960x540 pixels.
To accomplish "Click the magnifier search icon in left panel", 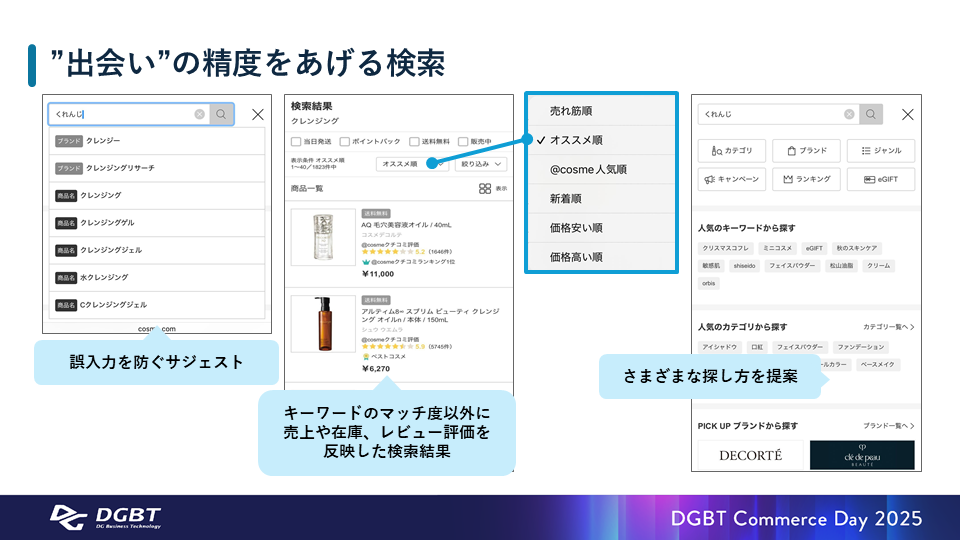I will [222, 115].
